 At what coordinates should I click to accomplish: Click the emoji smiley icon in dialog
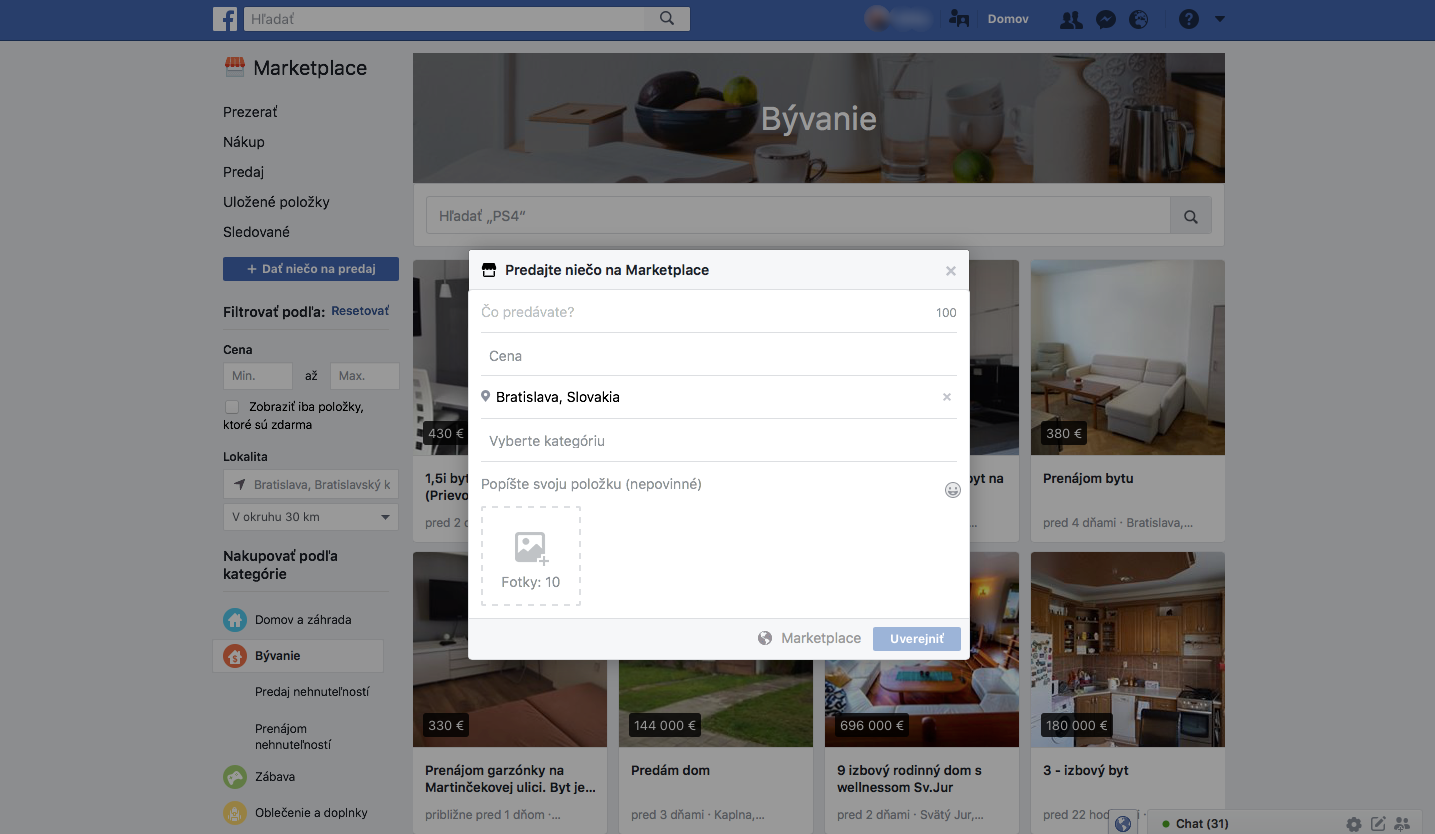click(953, 490)
